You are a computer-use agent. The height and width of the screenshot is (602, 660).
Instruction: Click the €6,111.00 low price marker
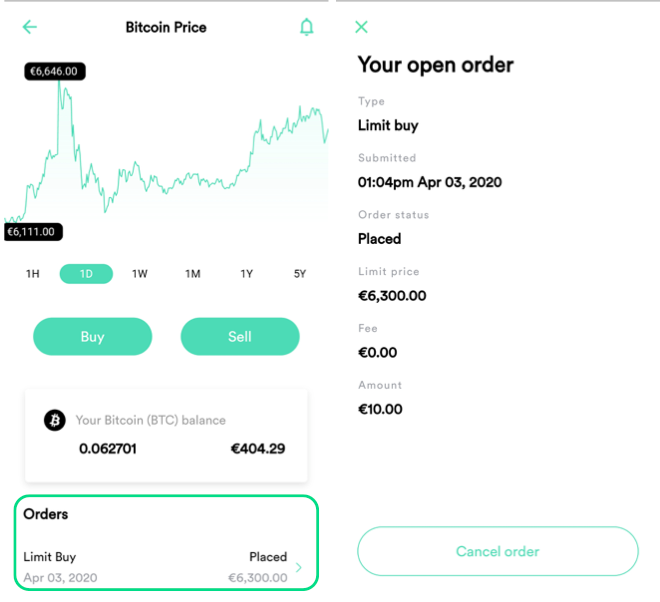(33, 232)
